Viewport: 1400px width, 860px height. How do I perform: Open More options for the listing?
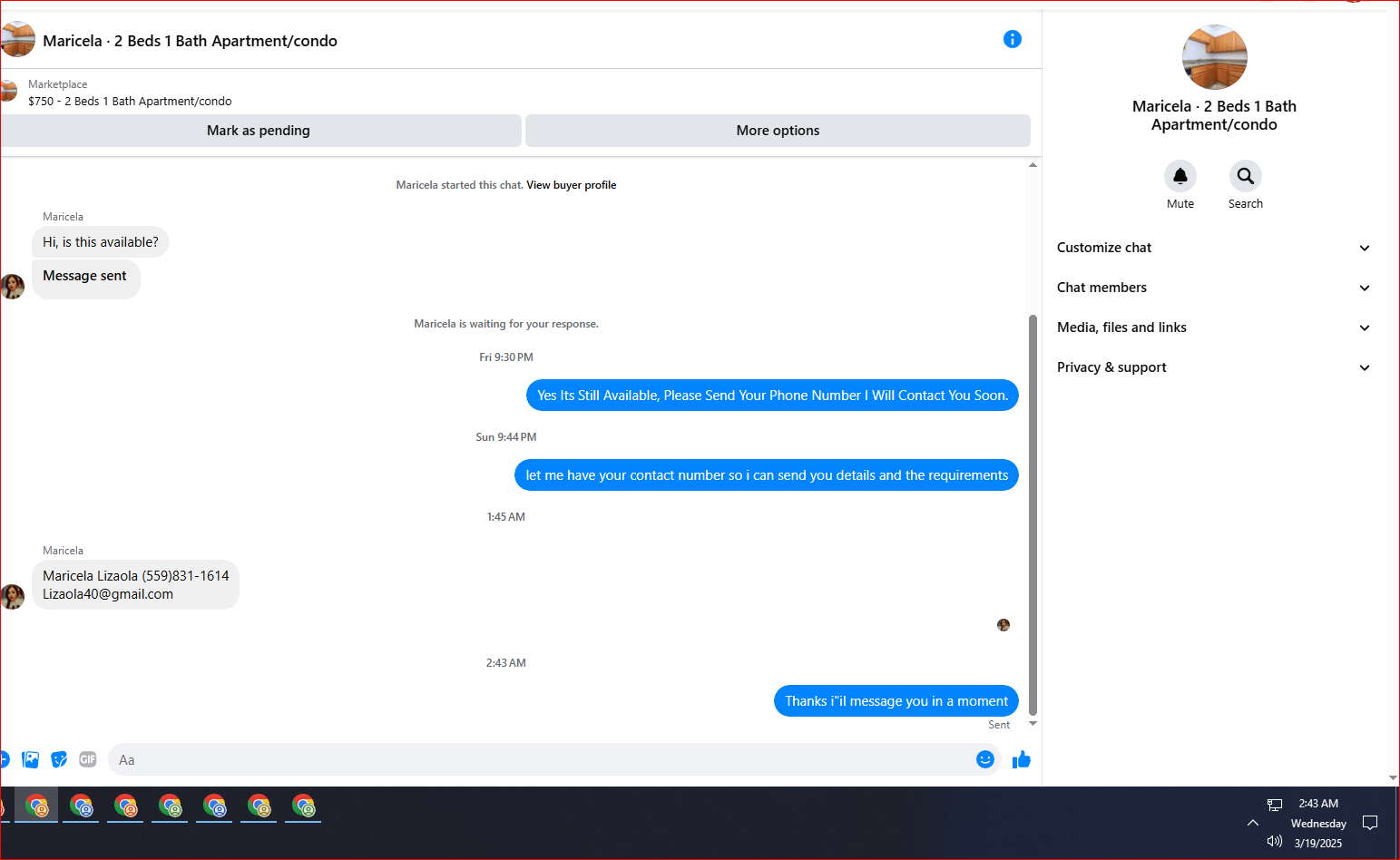tap(778, 131)
